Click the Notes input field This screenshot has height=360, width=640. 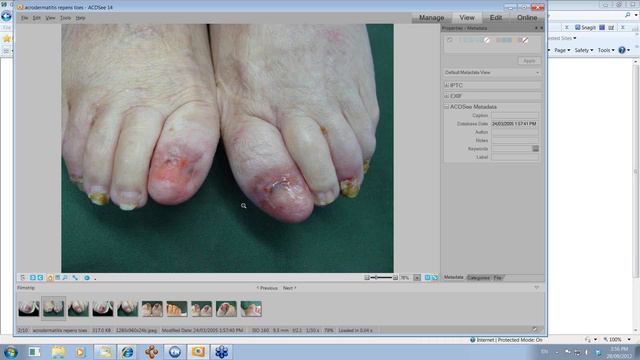[515, 140]
